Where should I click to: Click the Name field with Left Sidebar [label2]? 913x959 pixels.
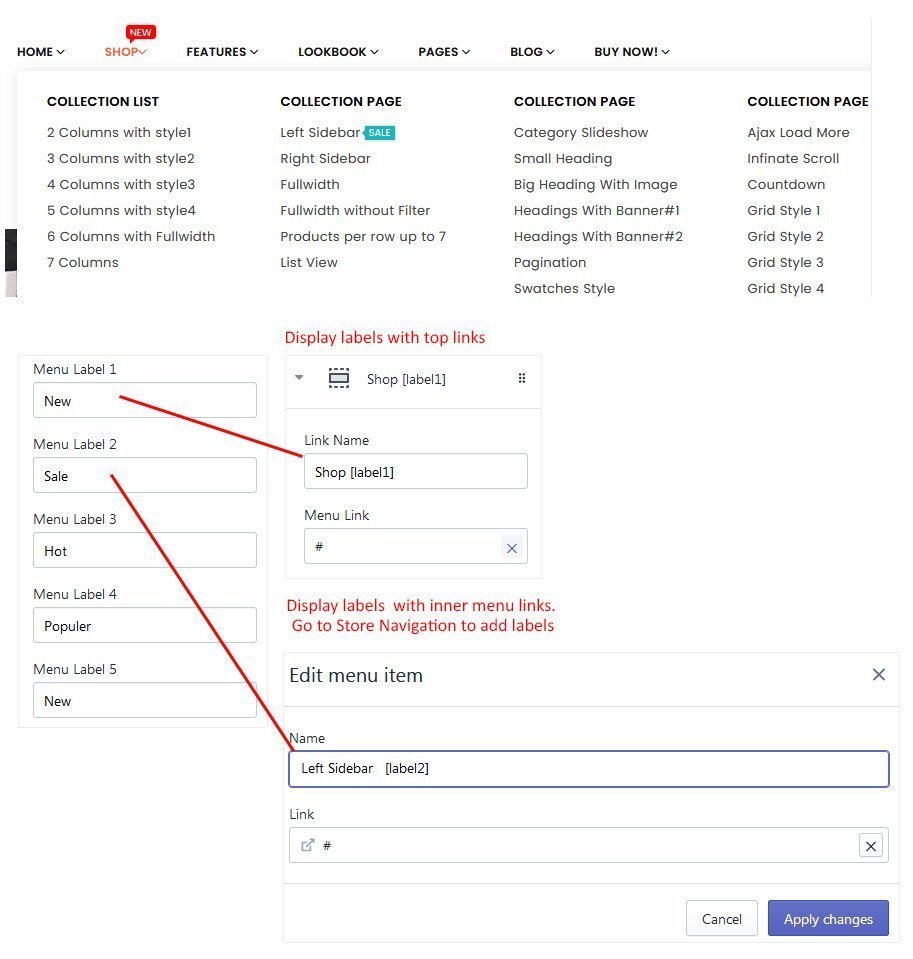pos(589,769)
